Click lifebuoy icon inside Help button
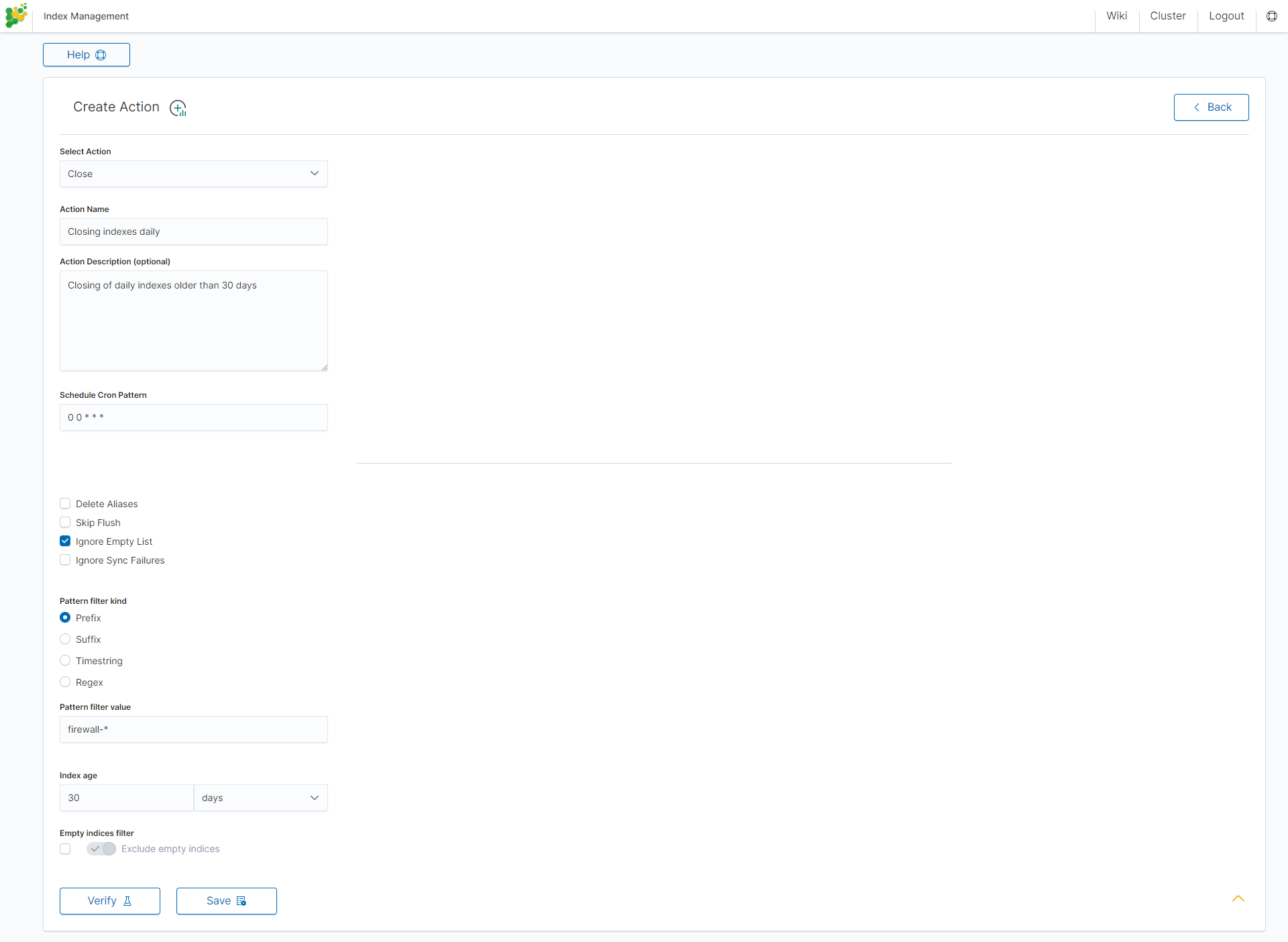The image size is (1288, 942). click(101, 55)
